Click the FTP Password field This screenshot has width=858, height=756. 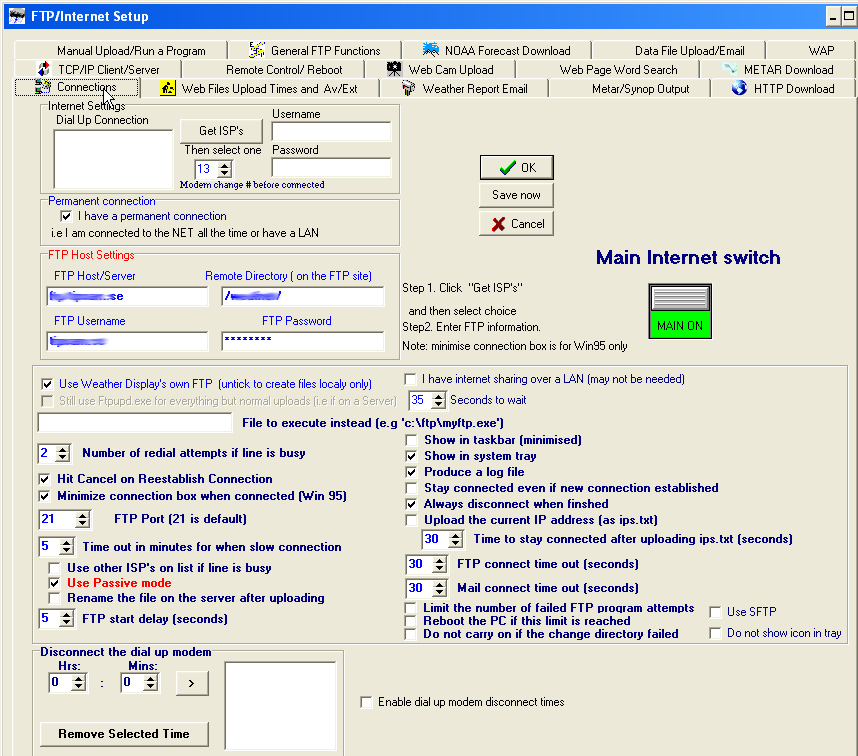pos(303,341)
